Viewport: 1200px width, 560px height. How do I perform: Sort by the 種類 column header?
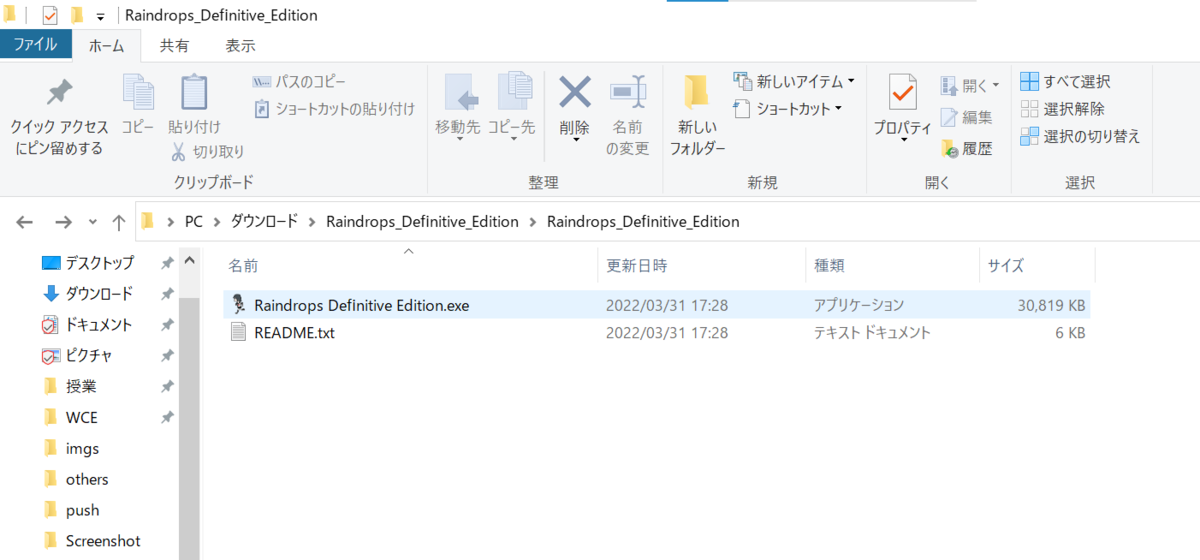click(x=829, y=266)
